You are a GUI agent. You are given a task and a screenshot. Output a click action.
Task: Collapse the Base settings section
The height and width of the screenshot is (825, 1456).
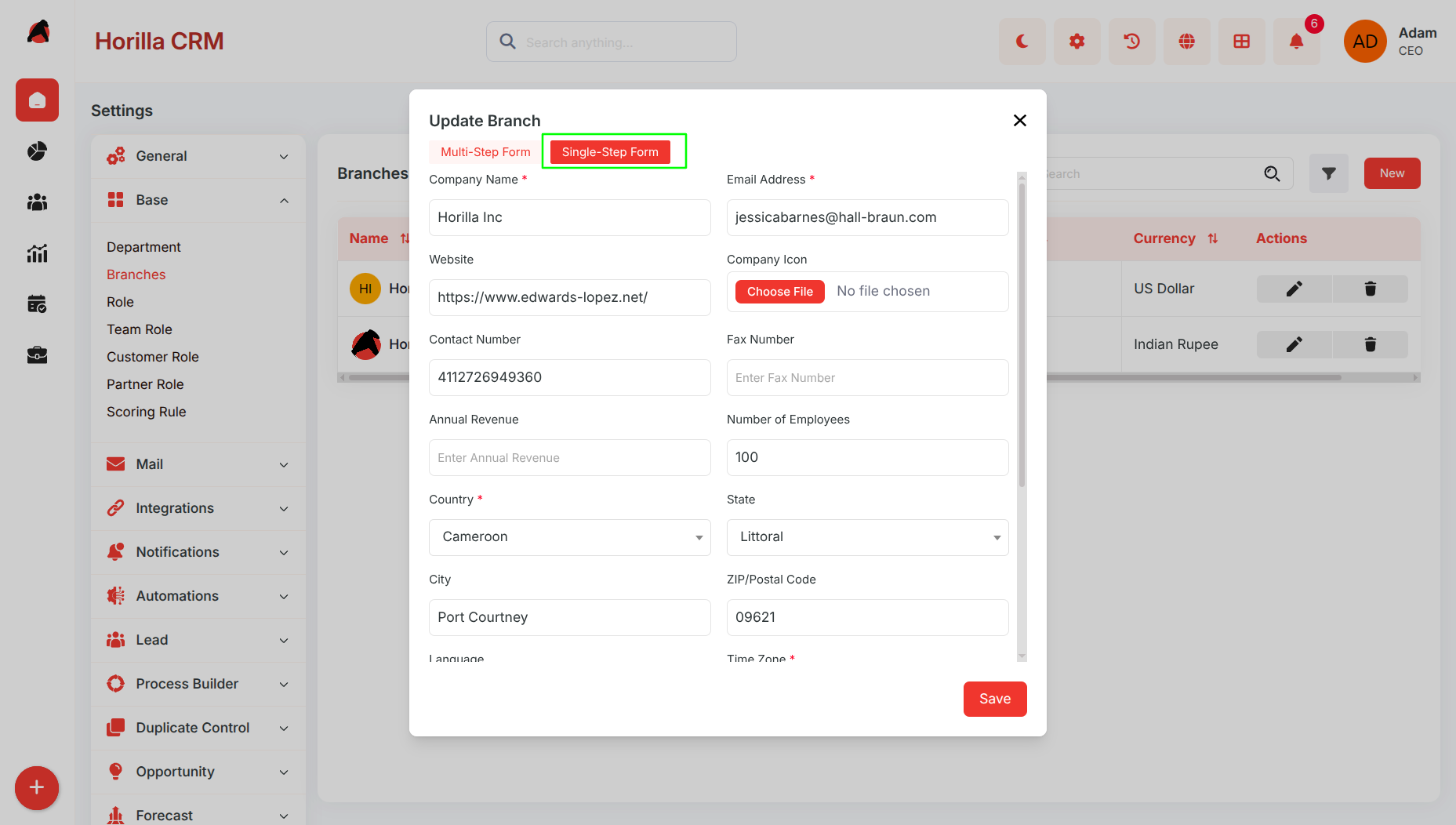(198, 200)
